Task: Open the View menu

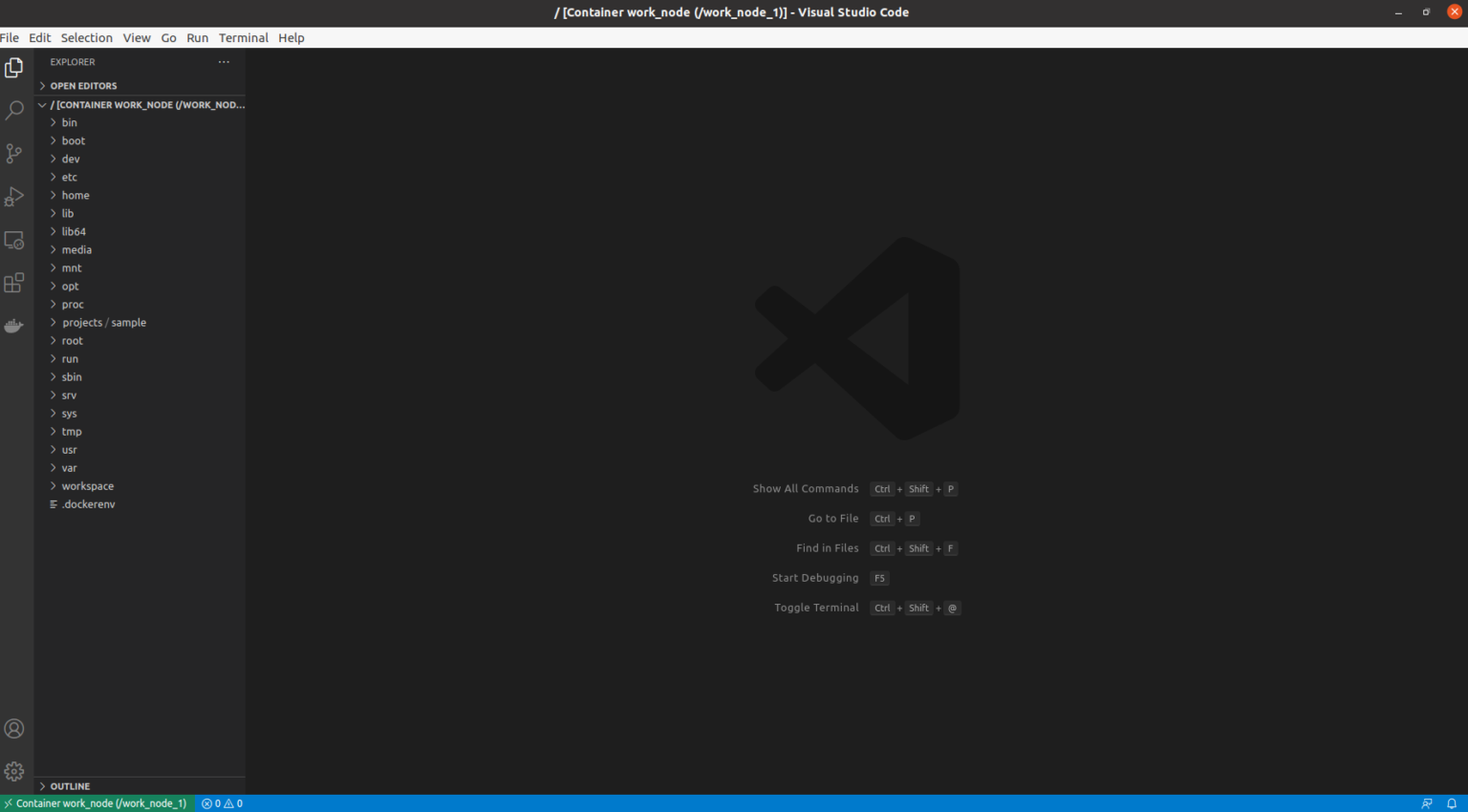Action: click(x=136, y=37)
